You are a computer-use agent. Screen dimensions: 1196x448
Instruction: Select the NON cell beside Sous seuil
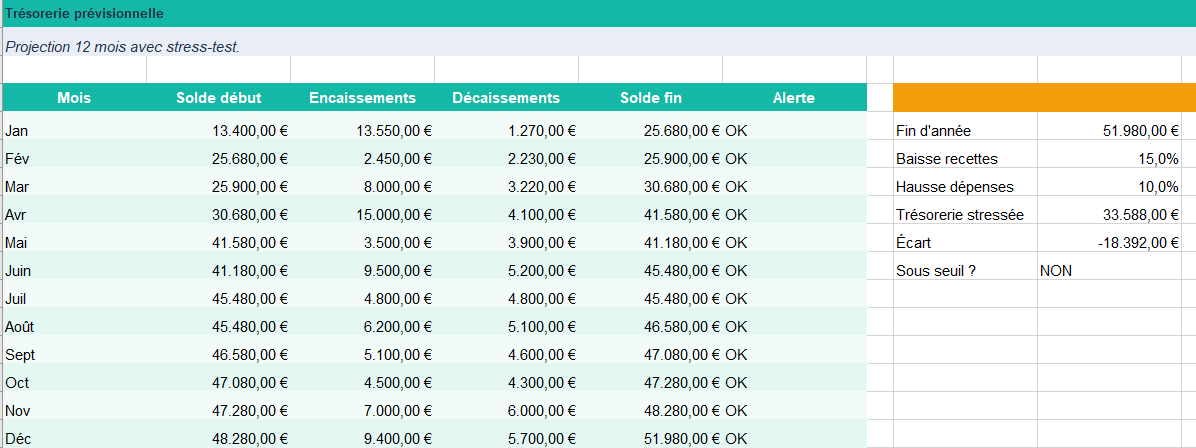click(1110, 270)
